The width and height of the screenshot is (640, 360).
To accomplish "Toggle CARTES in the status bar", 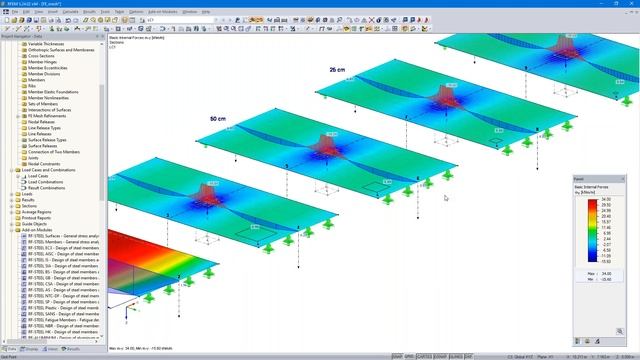I will click(x=424, y=357).
